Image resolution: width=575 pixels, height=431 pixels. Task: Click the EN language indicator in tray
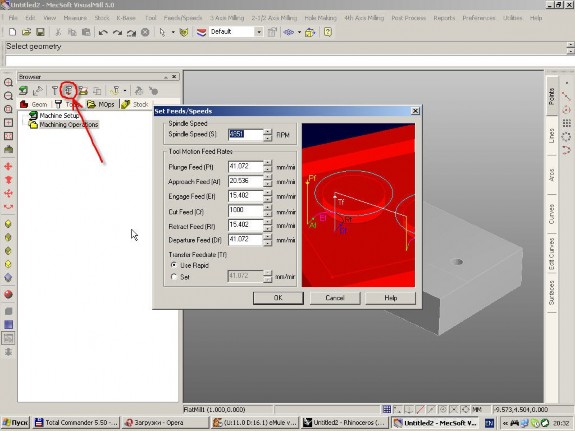tap(490, 423)
